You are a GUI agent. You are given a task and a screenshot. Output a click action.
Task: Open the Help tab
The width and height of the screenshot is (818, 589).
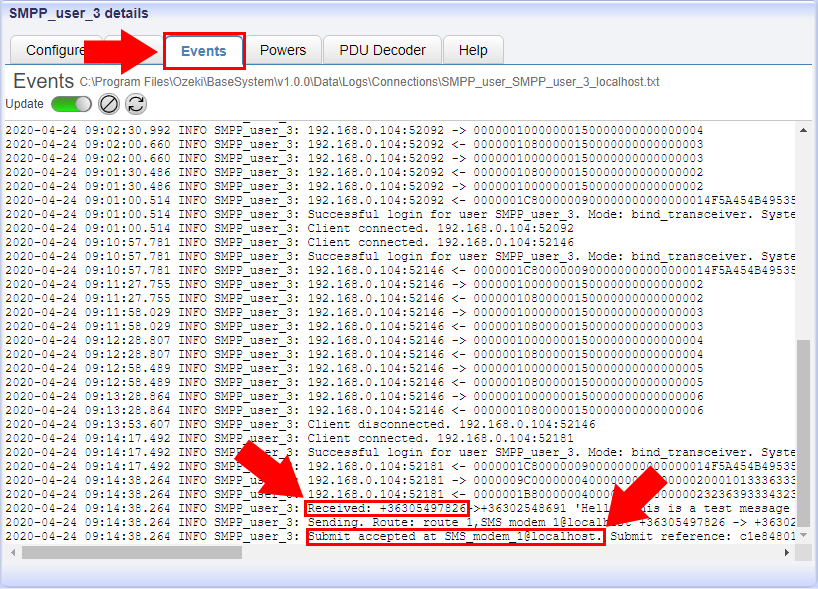[472, 49]
